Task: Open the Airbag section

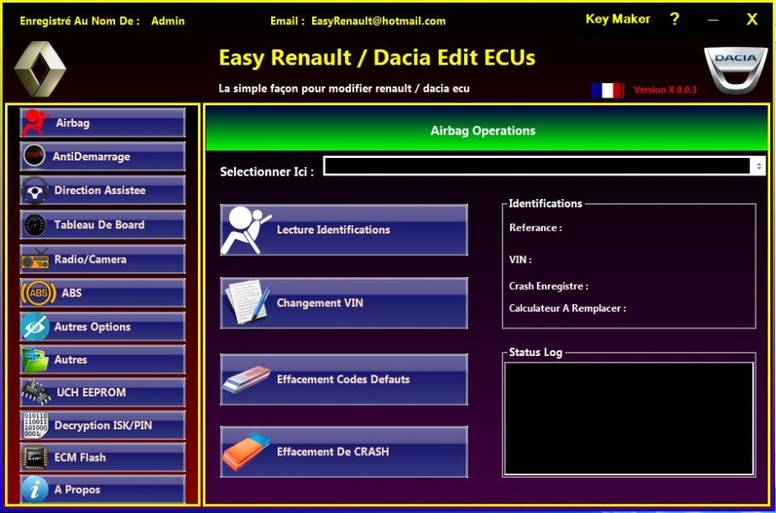Action: [x=102, y=123]
